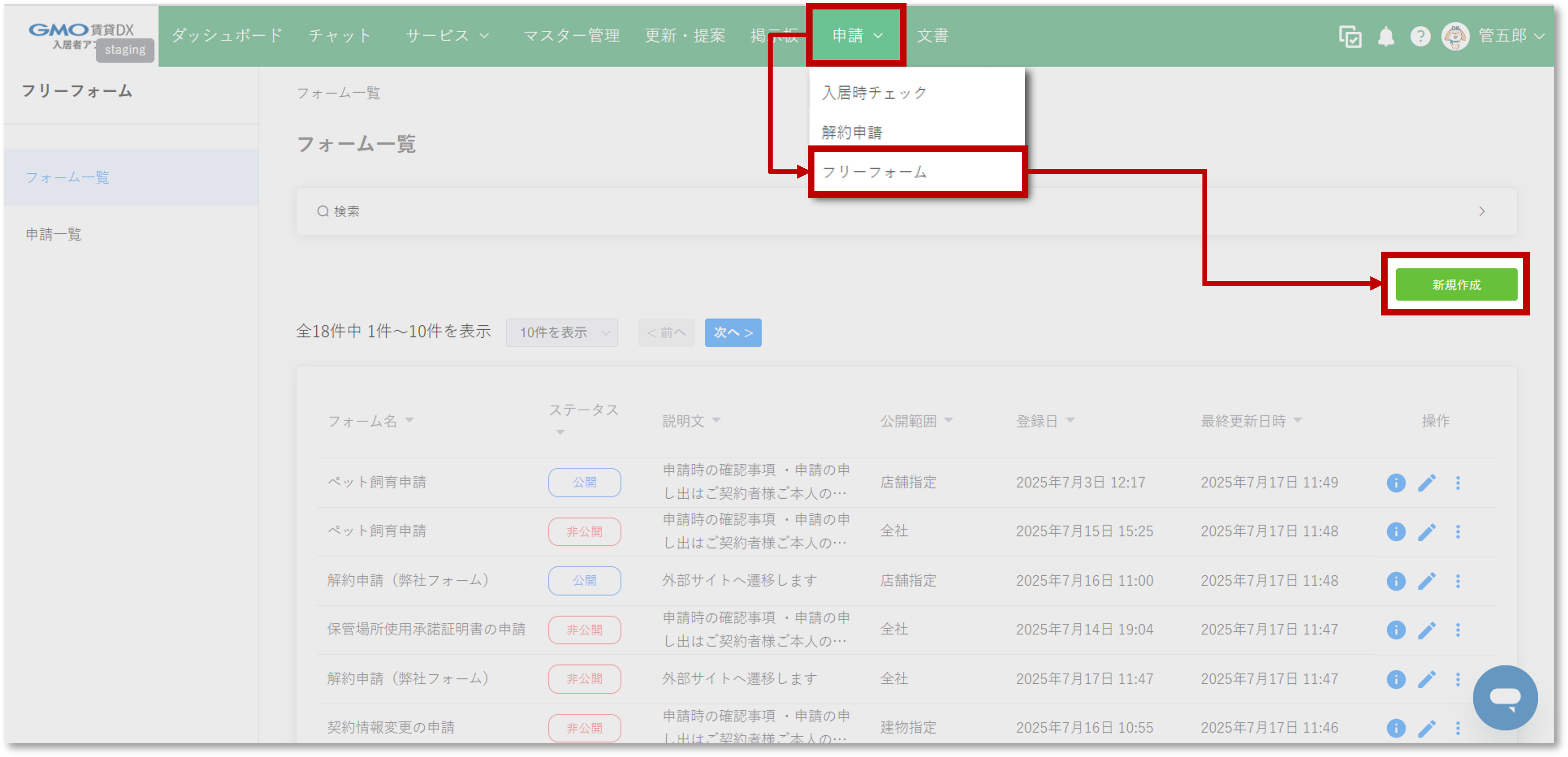The width and height of the screenshot is (1568, 757).
Task: Open the chat support bubble
Action: coord(1506,697)
